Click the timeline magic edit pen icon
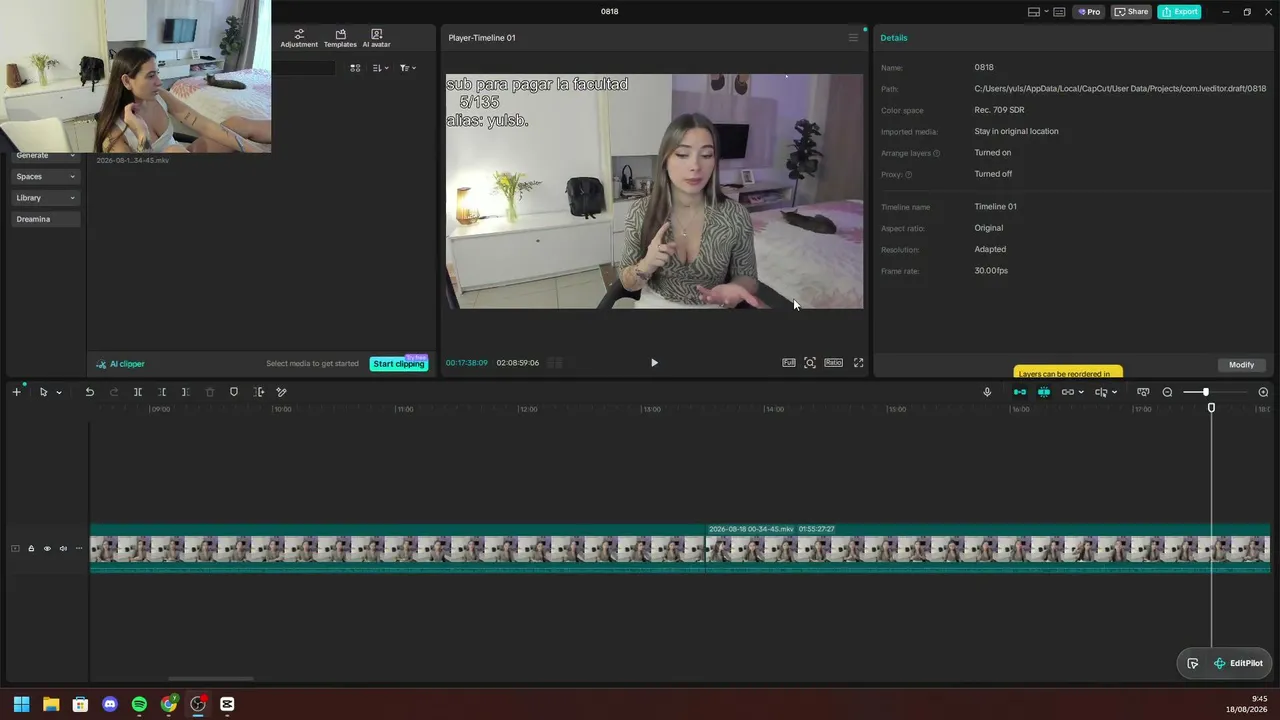Viewport: 1280px width, 720px height. tap(281, 392)
